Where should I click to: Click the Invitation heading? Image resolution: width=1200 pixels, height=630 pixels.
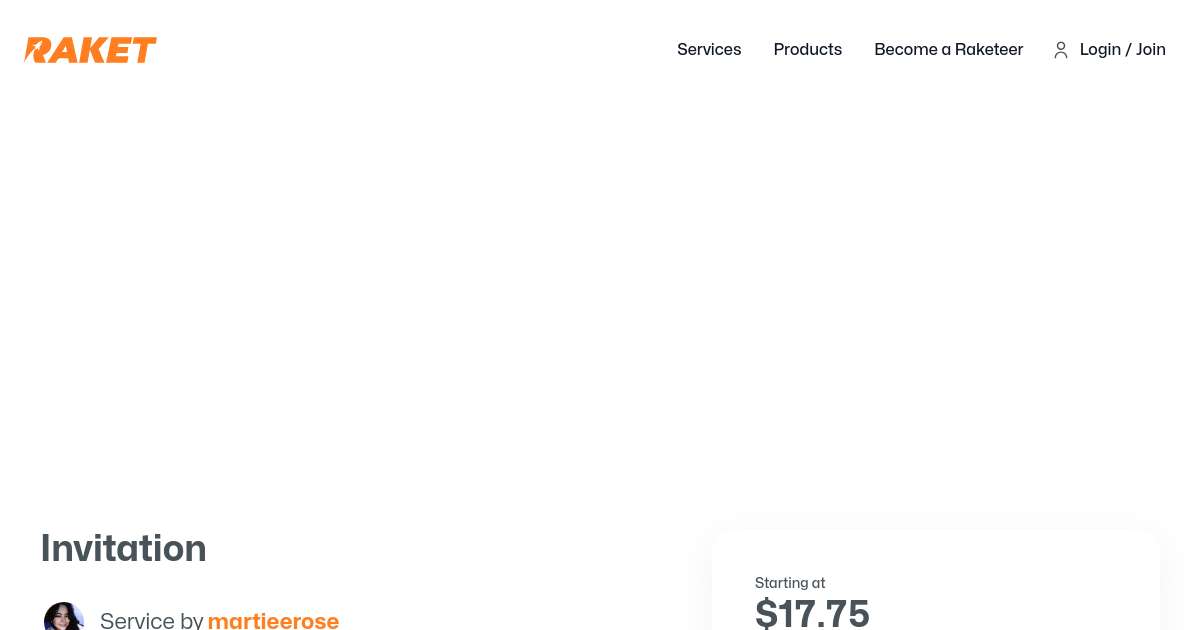124,549
